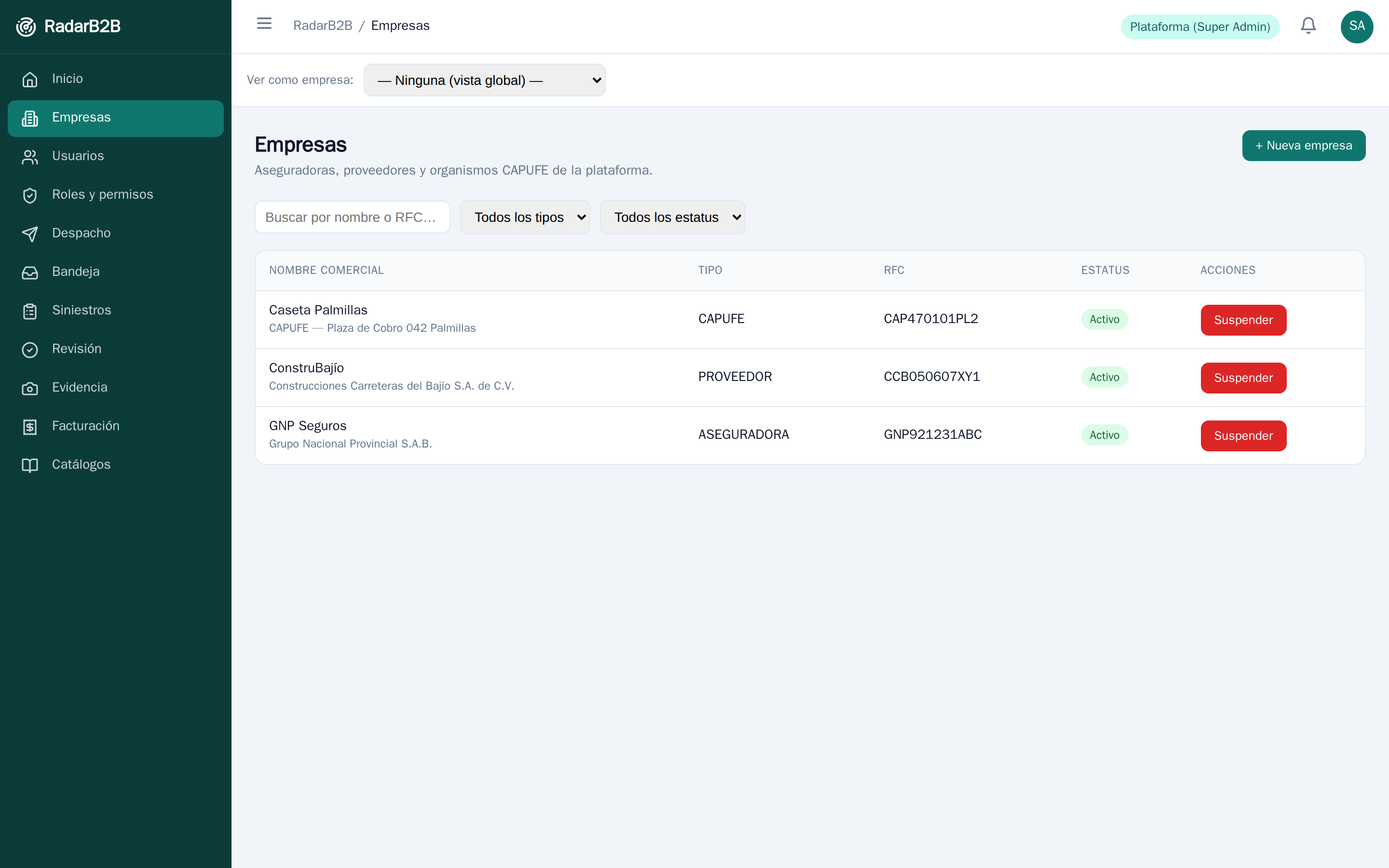Toggle the hamburger menu icon
Viewport: 1389px width, 868px height.
(x=264, y=24)
